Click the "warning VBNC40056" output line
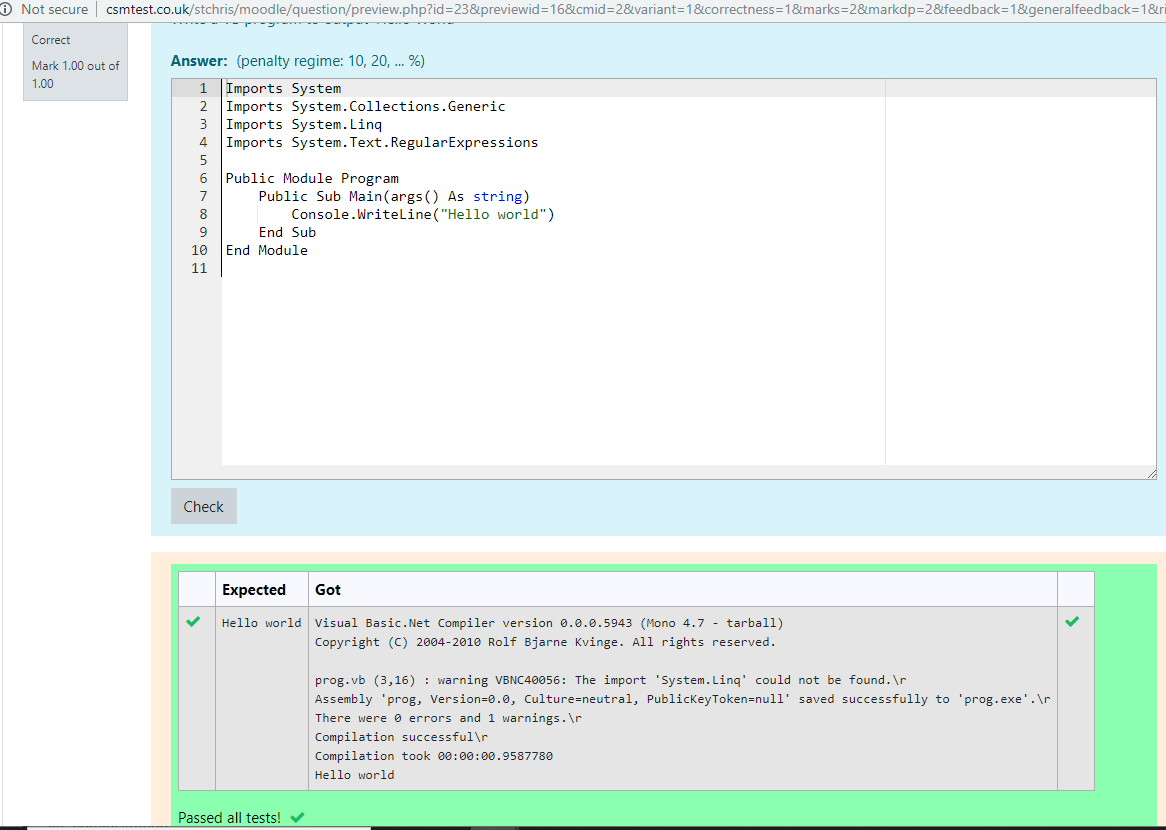The height and width of the screenshot is (830, 1166). click(x=611, y=680)
